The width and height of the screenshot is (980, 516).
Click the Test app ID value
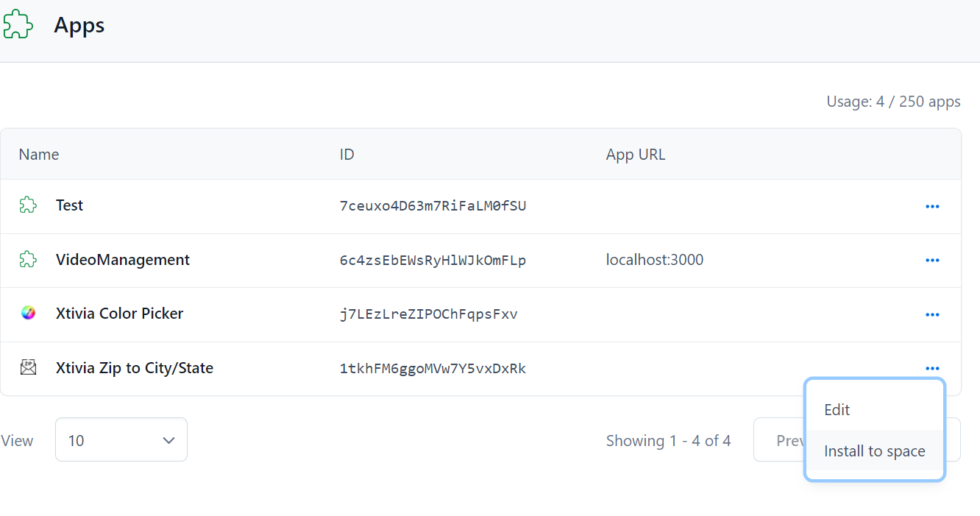click(432, 206)
